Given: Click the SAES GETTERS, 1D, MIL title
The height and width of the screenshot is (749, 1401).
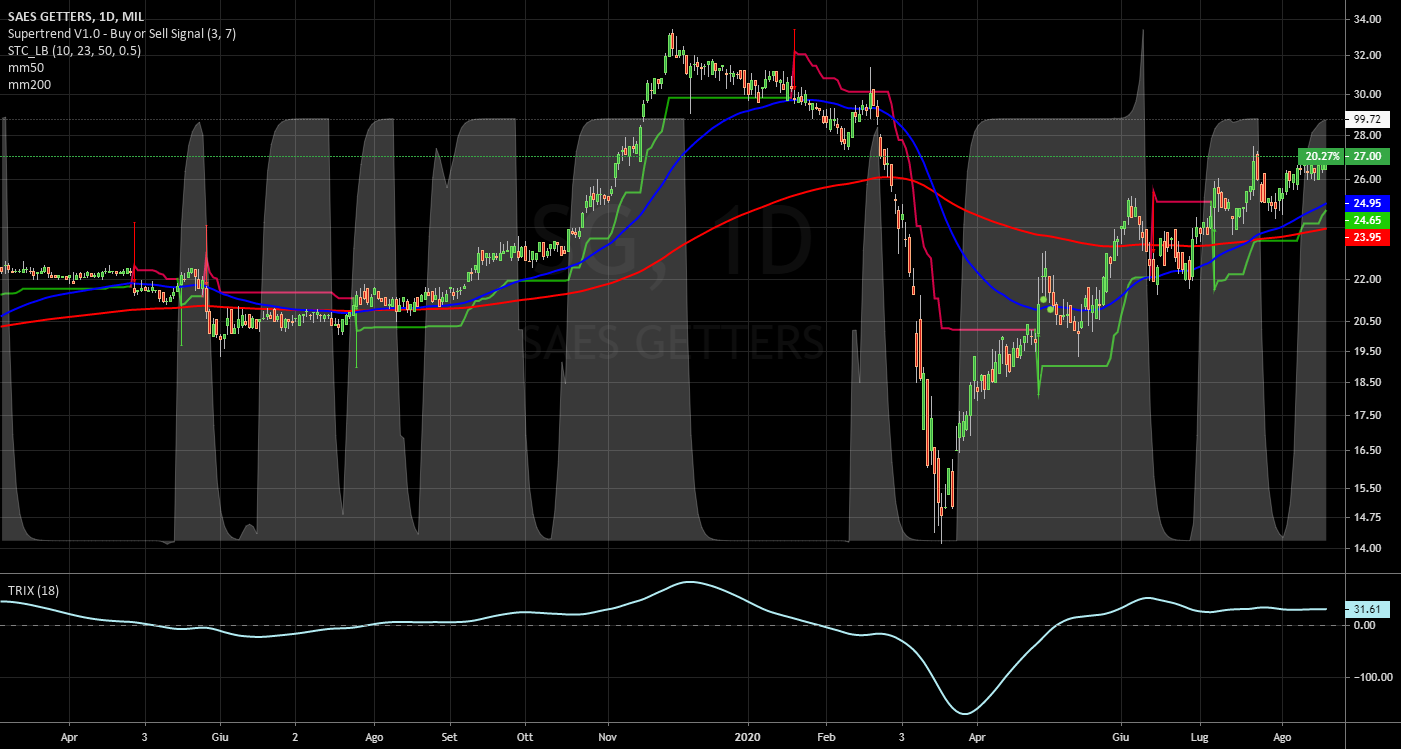Looking at the screenshot, I should tap(74, 17).
